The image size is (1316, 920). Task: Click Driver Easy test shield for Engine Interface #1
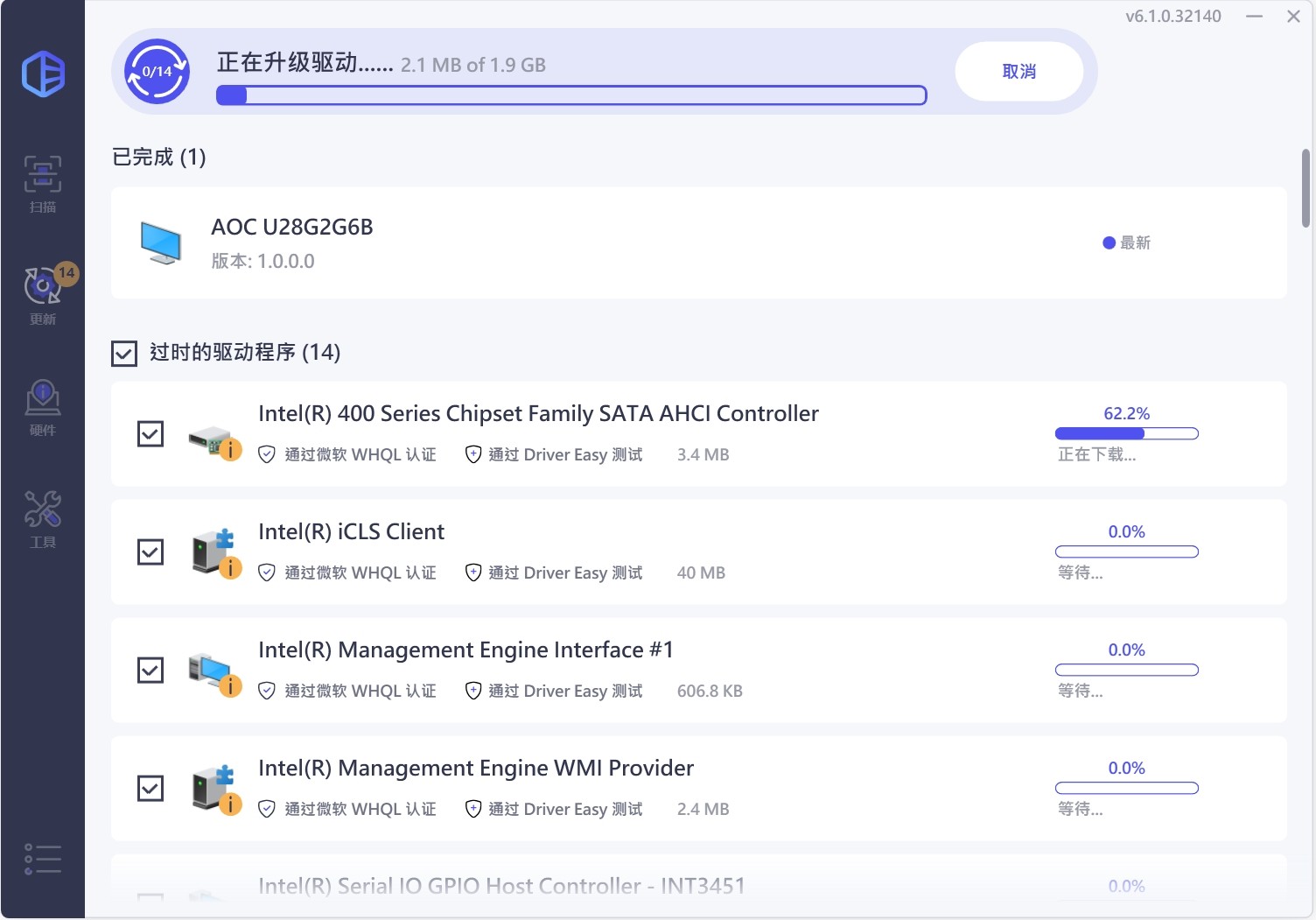pyautogui.click(x=473, y=691)
